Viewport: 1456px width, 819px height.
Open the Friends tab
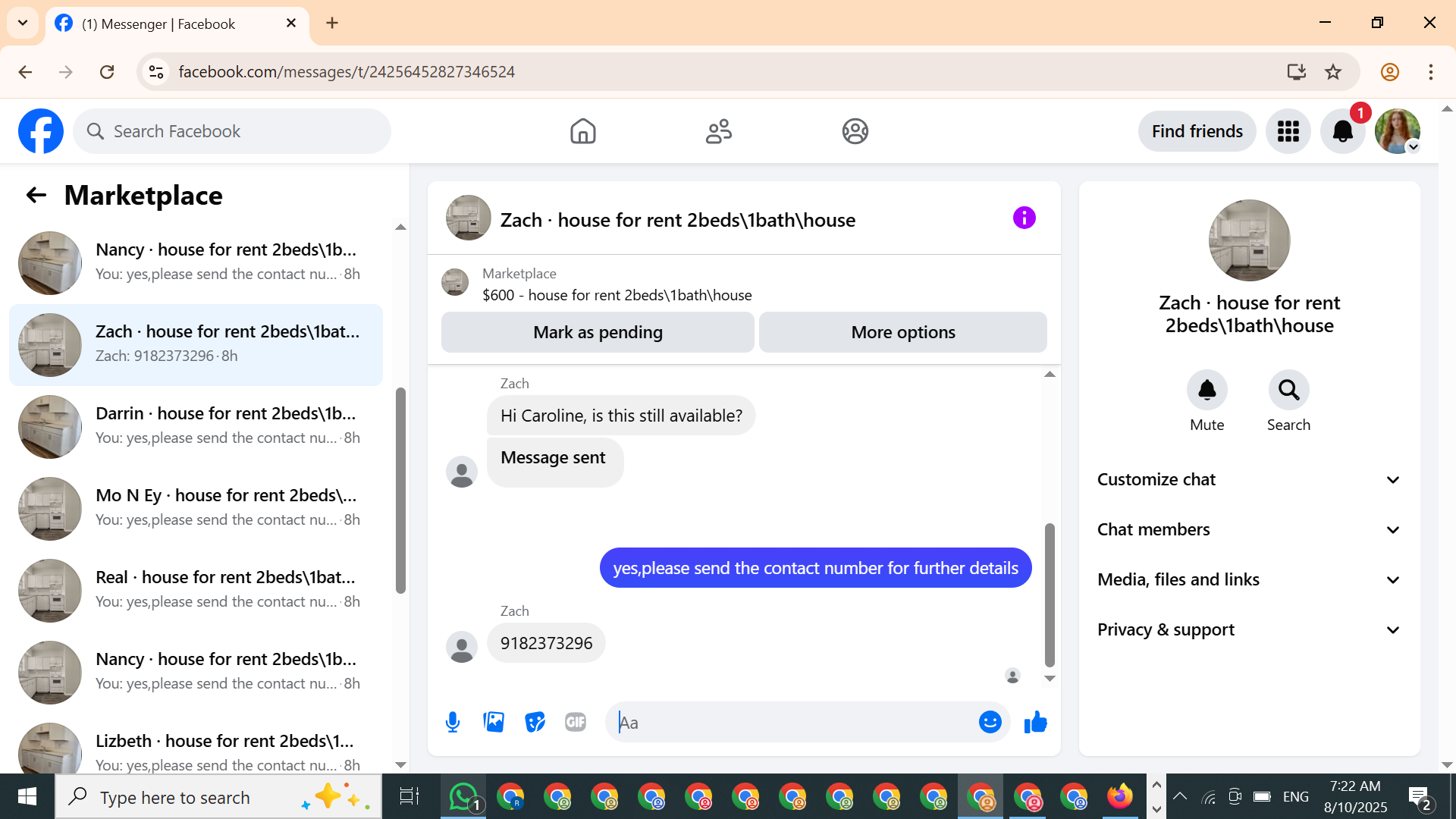(x=718, y=131)
